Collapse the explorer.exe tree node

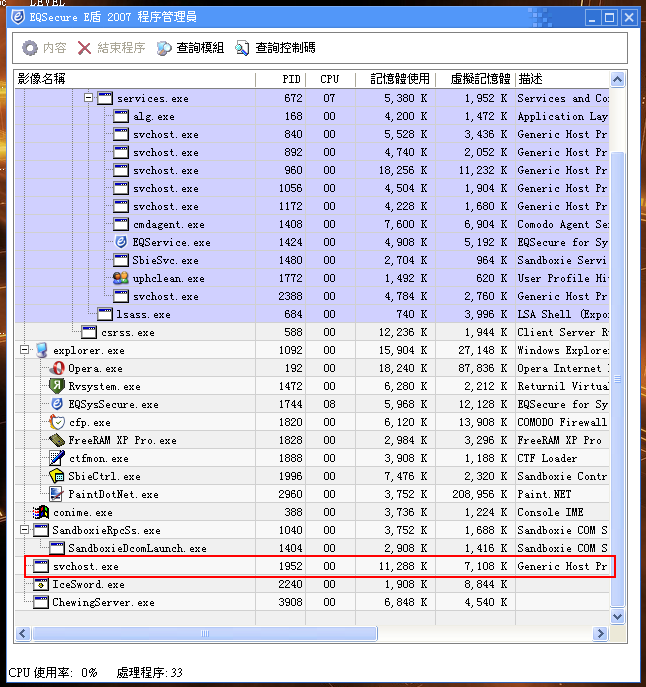point(25,350)
